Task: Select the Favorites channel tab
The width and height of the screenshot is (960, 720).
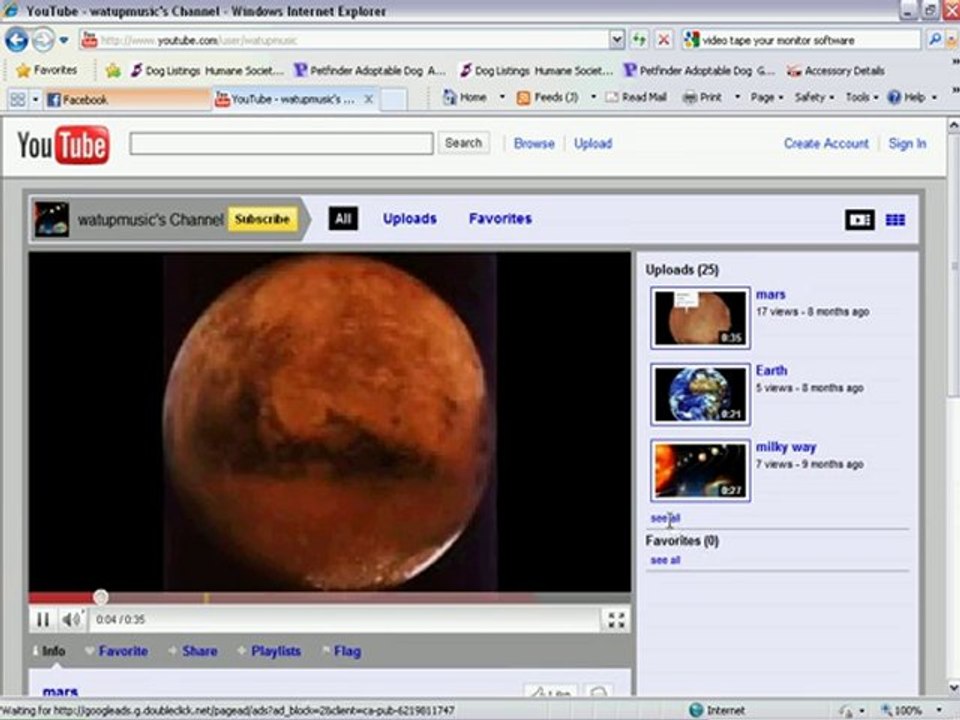Action: [500, 219]
